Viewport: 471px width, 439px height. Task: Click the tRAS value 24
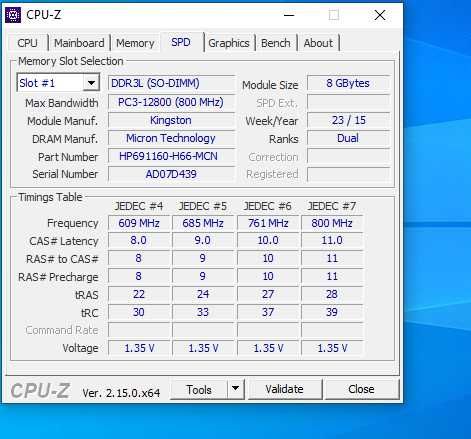pyautogui.click(x=203, y=294)
